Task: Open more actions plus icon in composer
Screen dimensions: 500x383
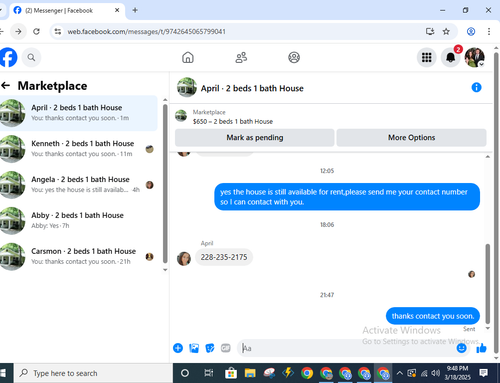Action: pos(178,348)
